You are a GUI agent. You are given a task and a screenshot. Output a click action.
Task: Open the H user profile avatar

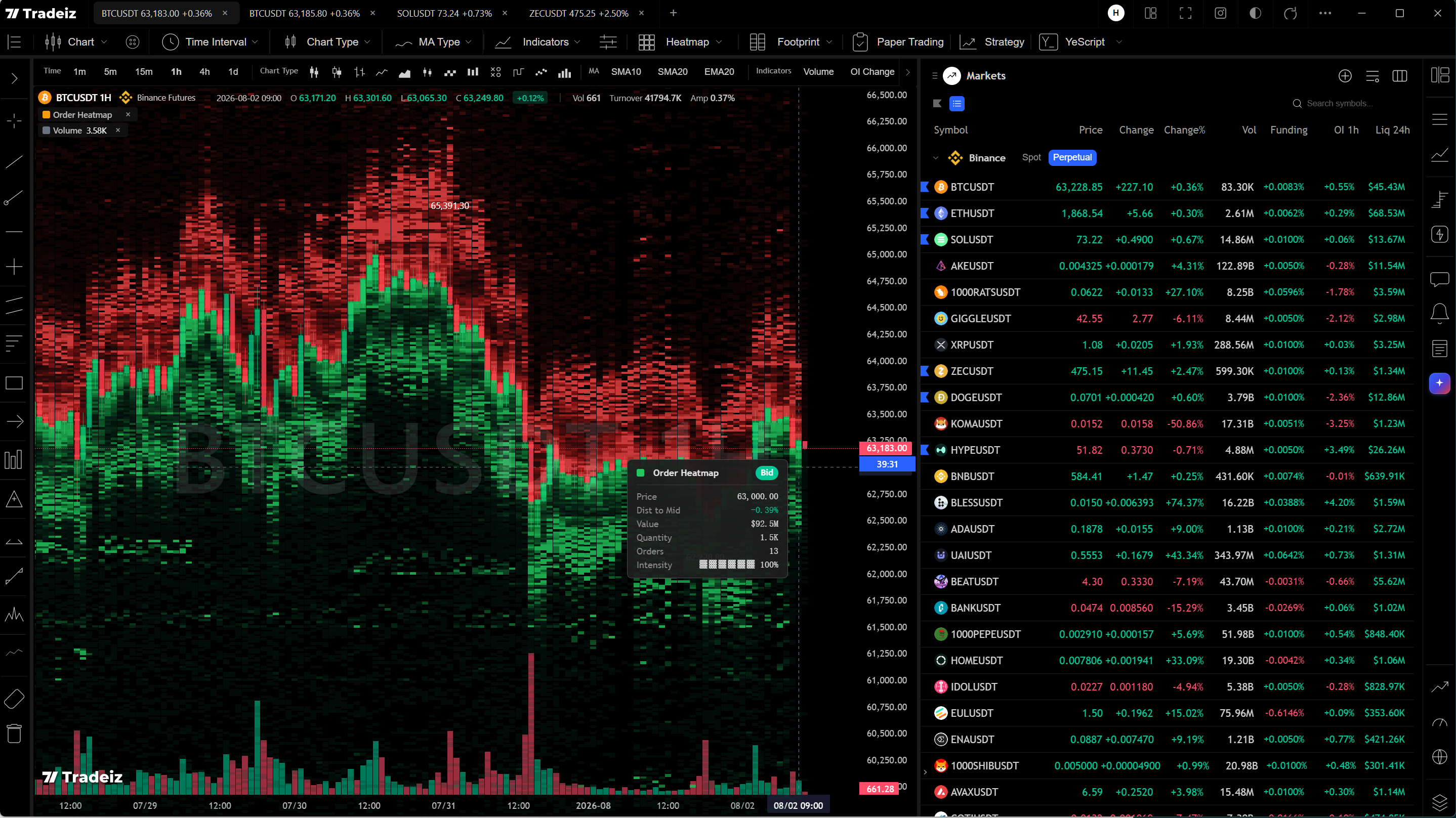tap(1116, 13)
